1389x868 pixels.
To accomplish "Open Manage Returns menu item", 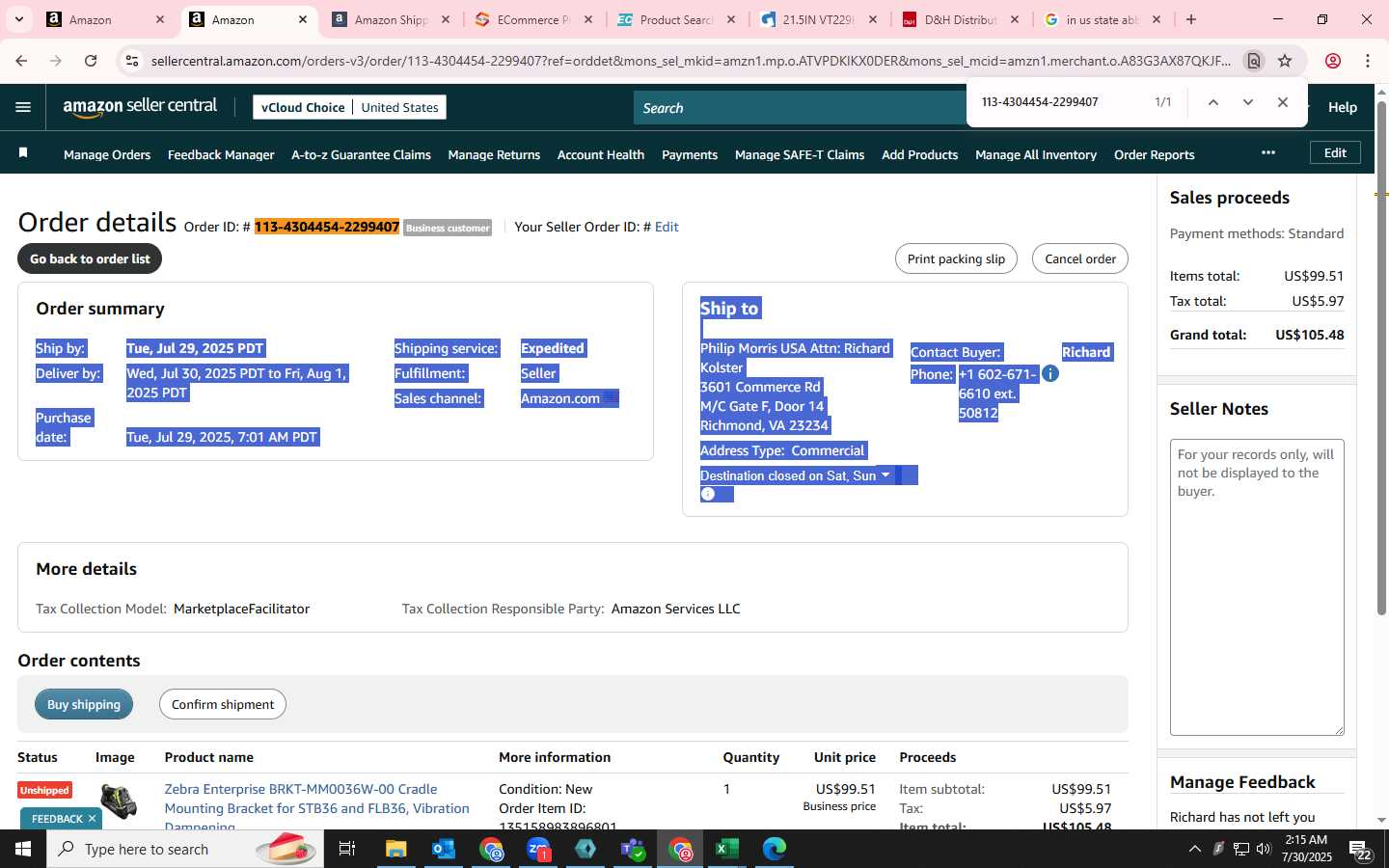I will pos(494,154).
